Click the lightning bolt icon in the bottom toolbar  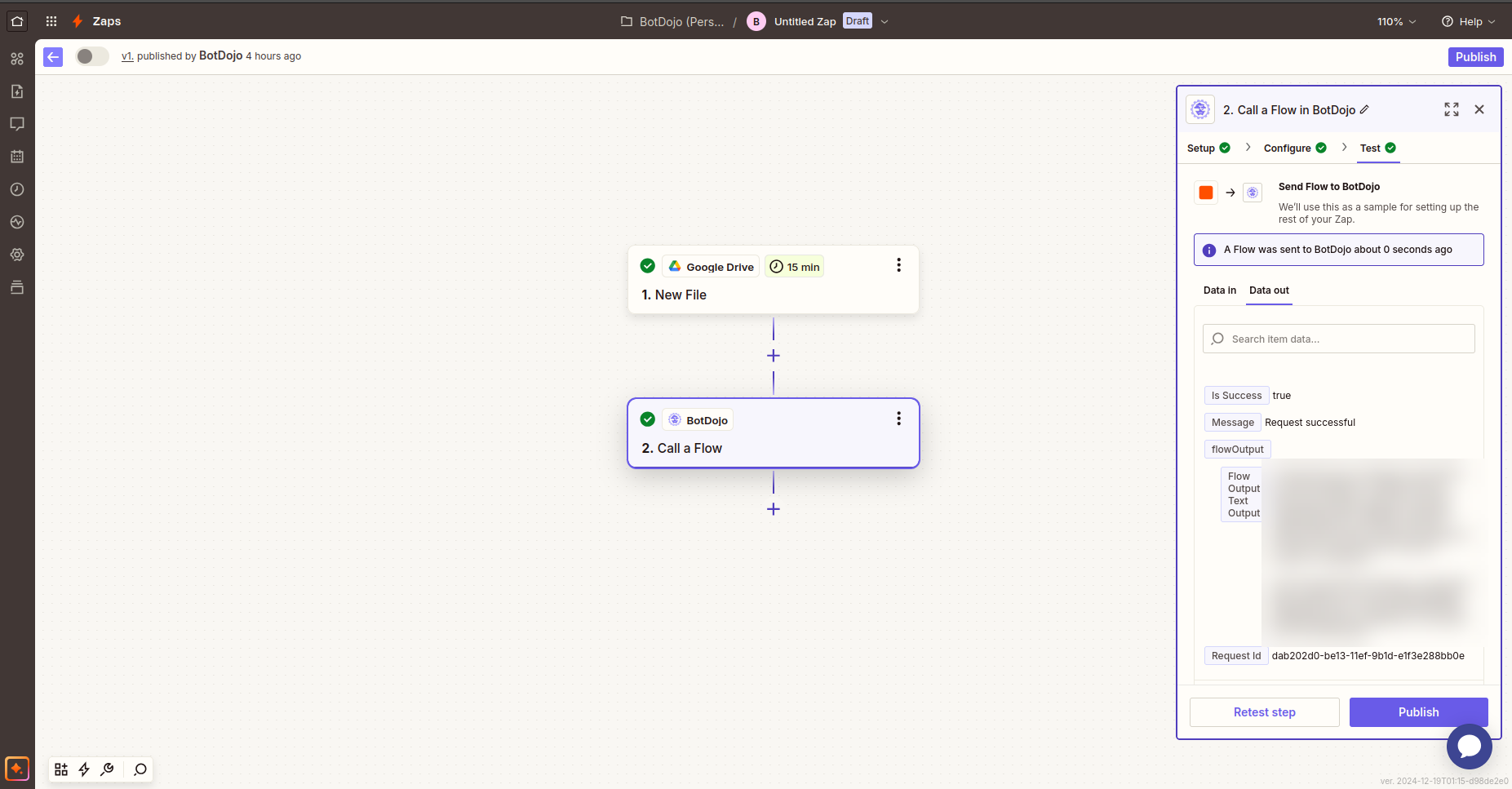point(84,769)
